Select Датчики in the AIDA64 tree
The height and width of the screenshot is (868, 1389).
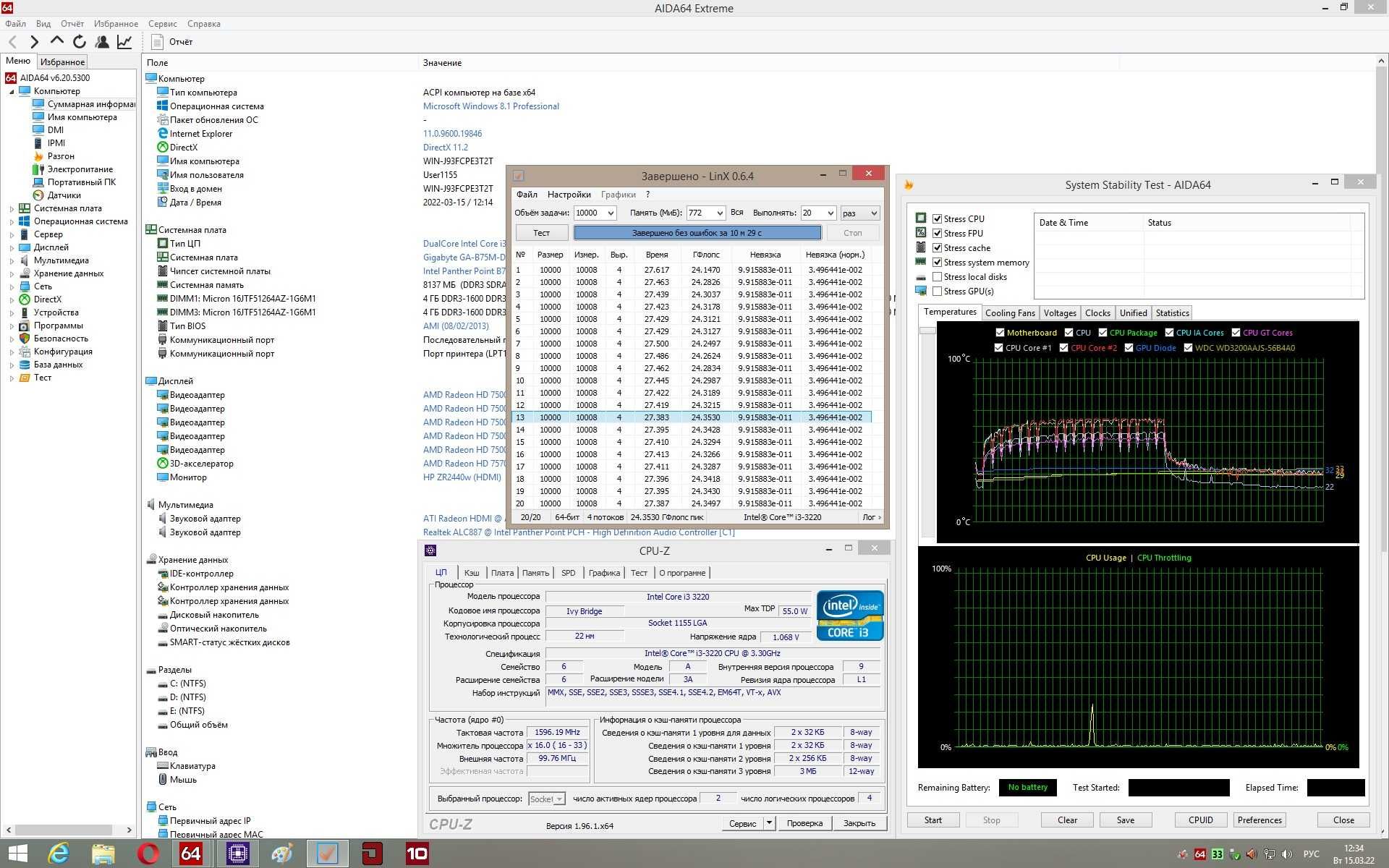64,195
